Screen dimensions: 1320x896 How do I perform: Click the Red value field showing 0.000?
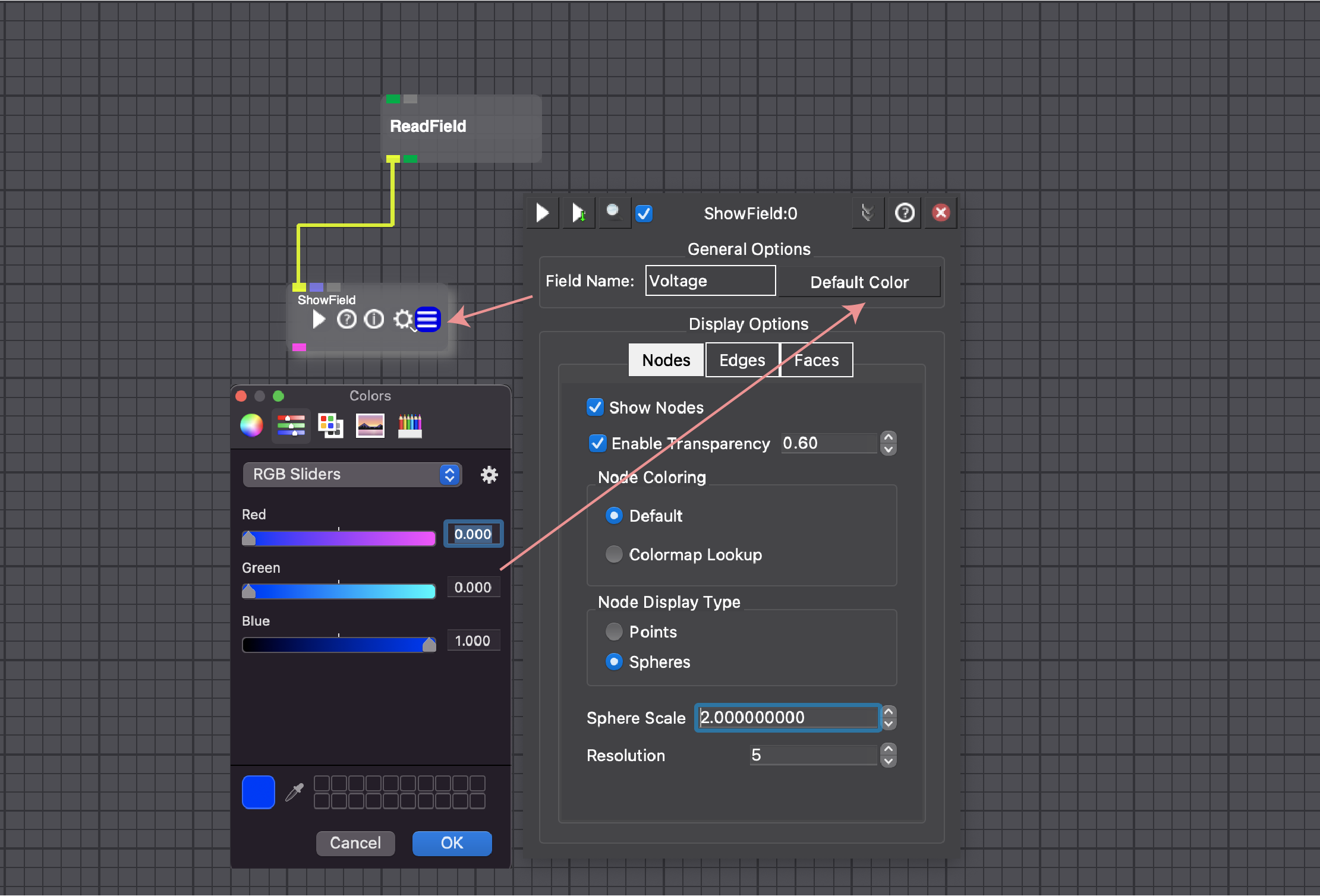click(473, 534)
